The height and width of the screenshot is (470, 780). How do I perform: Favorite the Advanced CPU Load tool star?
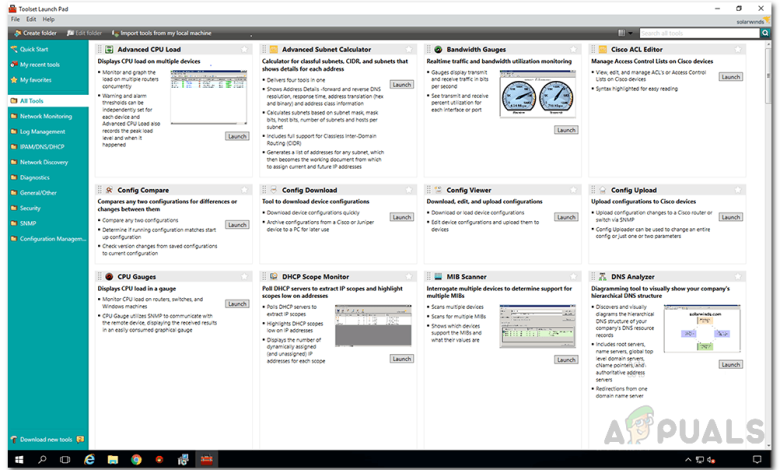pyautogui.click(x=244, y=49)
